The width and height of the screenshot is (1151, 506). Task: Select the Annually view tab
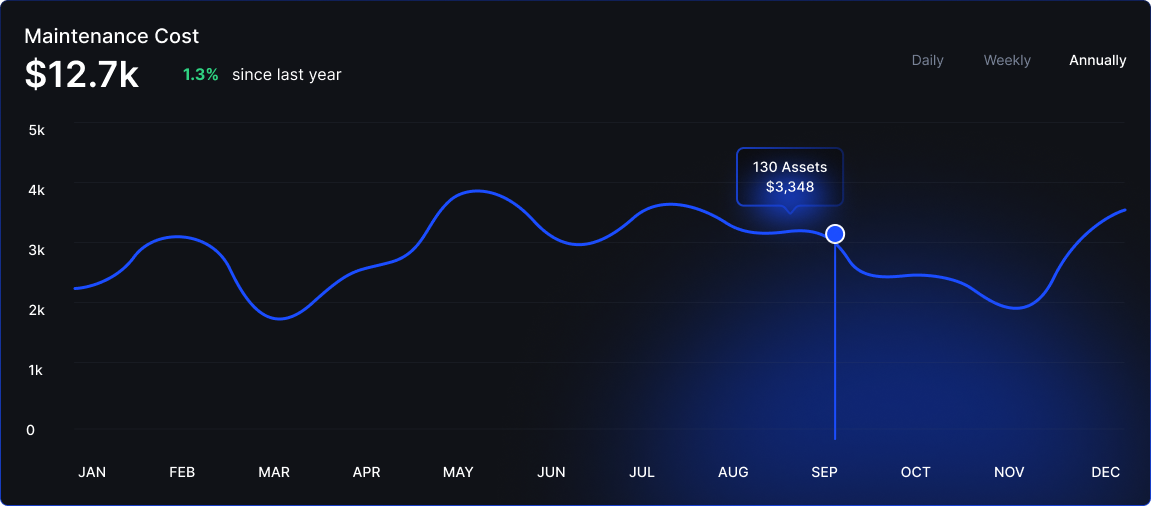[x=1097, y=60]
